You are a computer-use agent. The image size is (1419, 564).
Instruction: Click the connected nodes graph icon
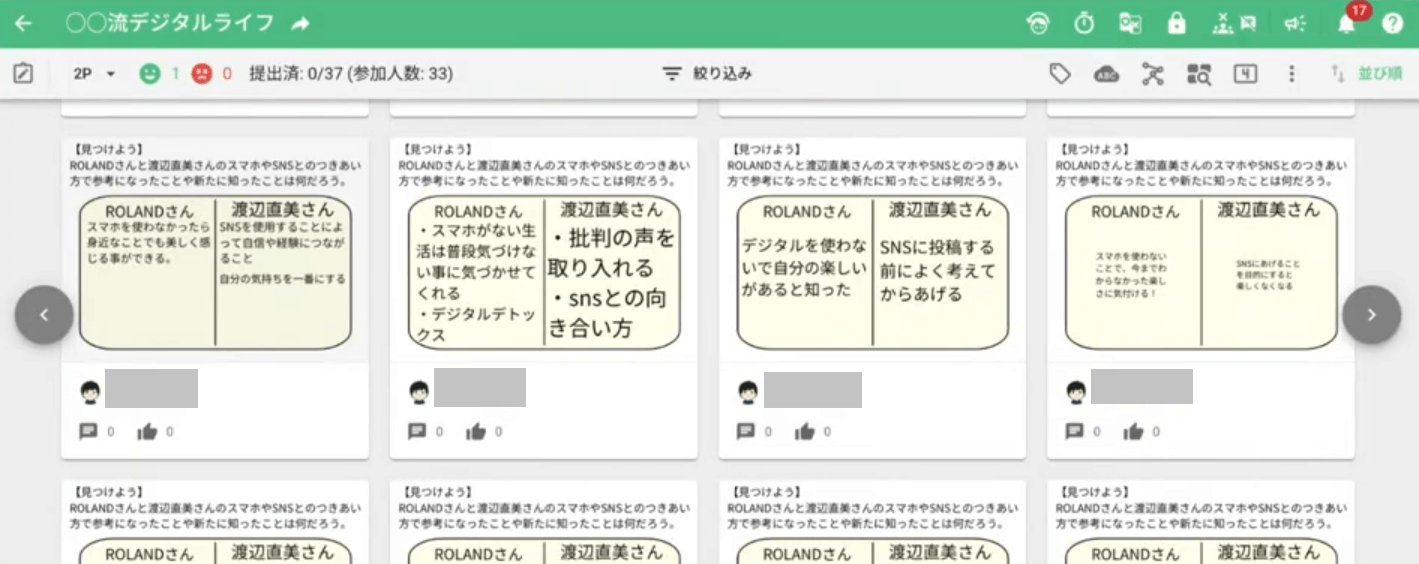pyautogui.click(x=1153, y=74)
